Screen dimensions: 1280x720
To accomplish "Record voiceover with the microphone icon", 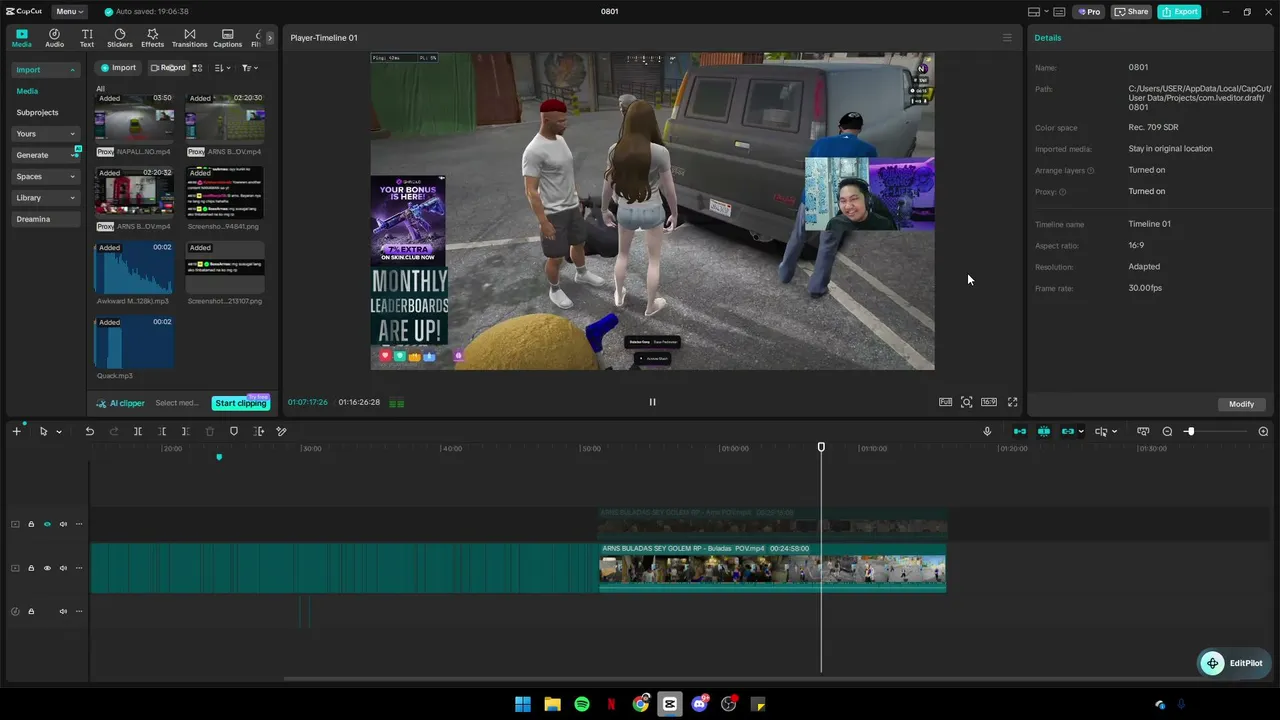I will point(987,431).
